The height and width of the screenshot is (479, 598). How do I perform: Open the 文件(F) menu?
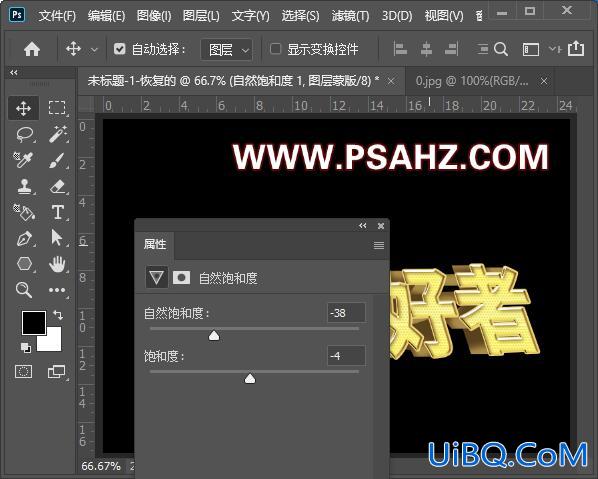[57, 16]
